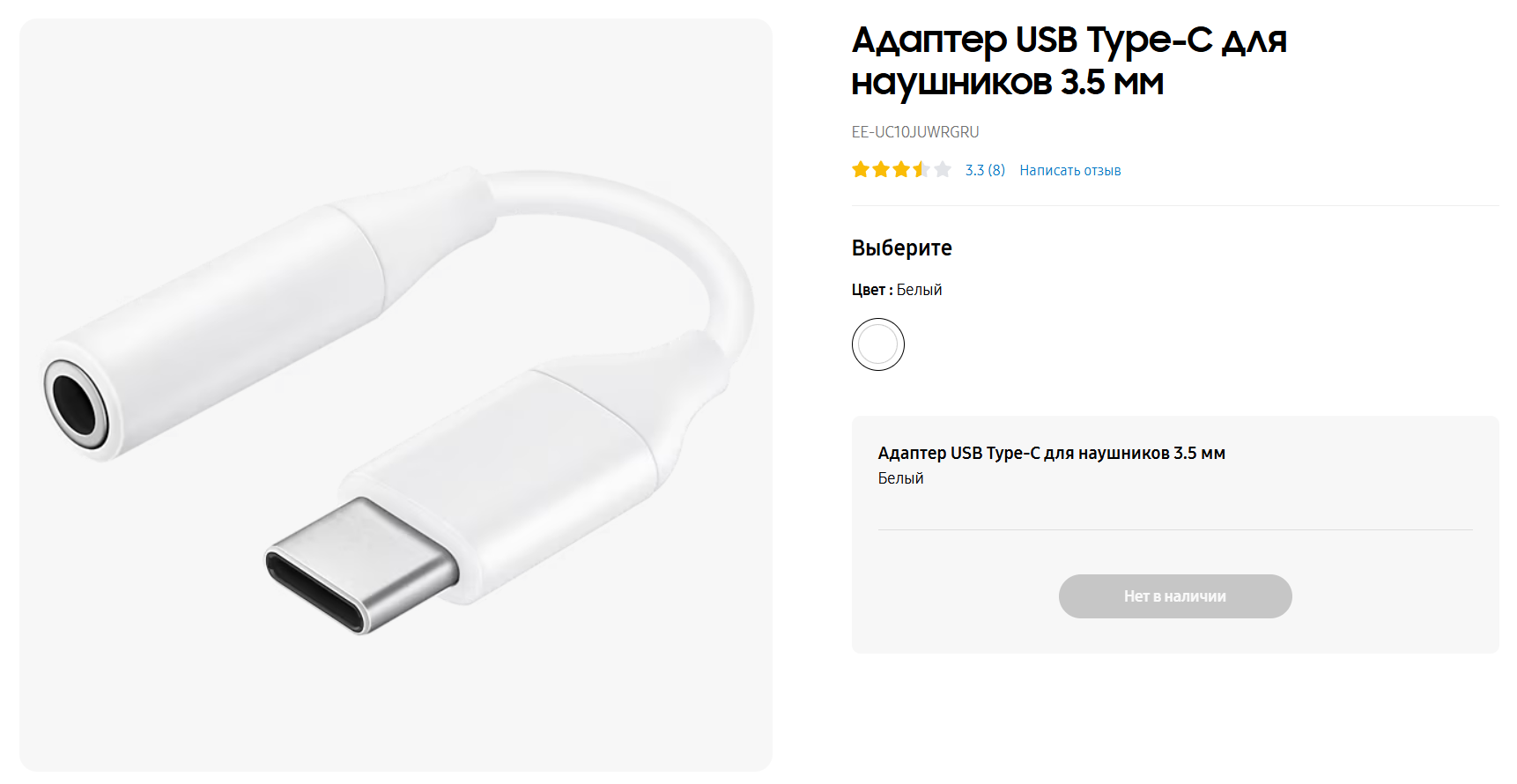Click the third gold rating star
This screenshot has width=1517, height=784.
click(x=901, y=169)
